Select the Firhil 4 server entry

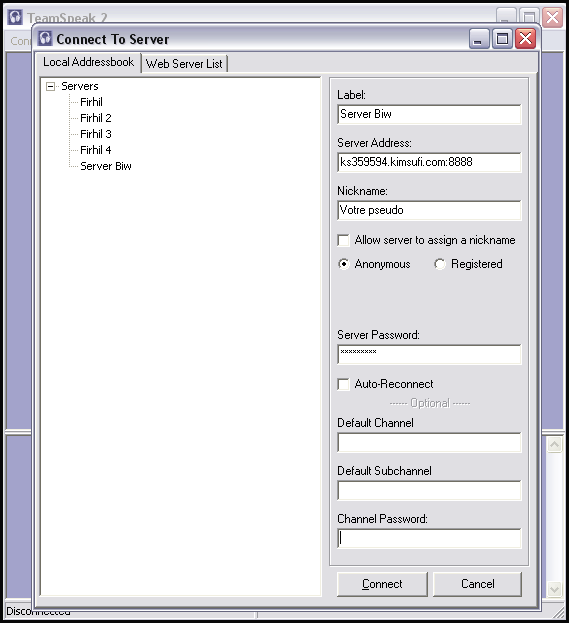(x=96, y=150)
